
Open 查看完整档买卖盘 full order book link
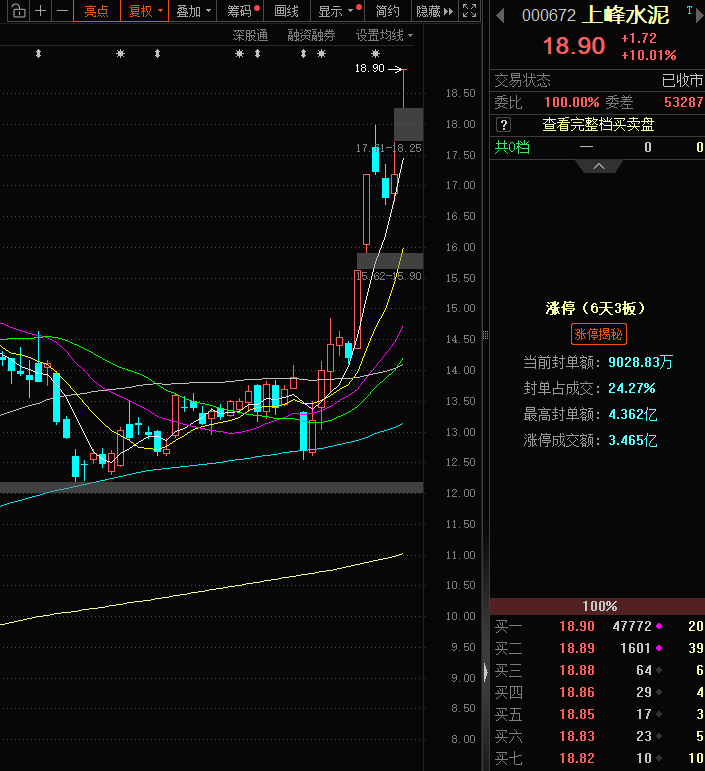tap(598, 125)
